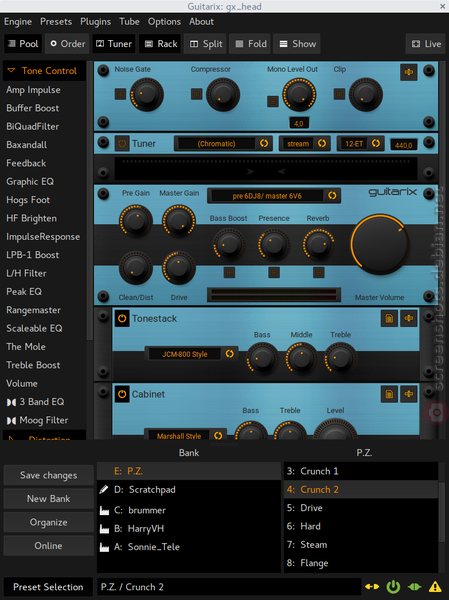Click the Live toolbar button

[x=426, y=44]
